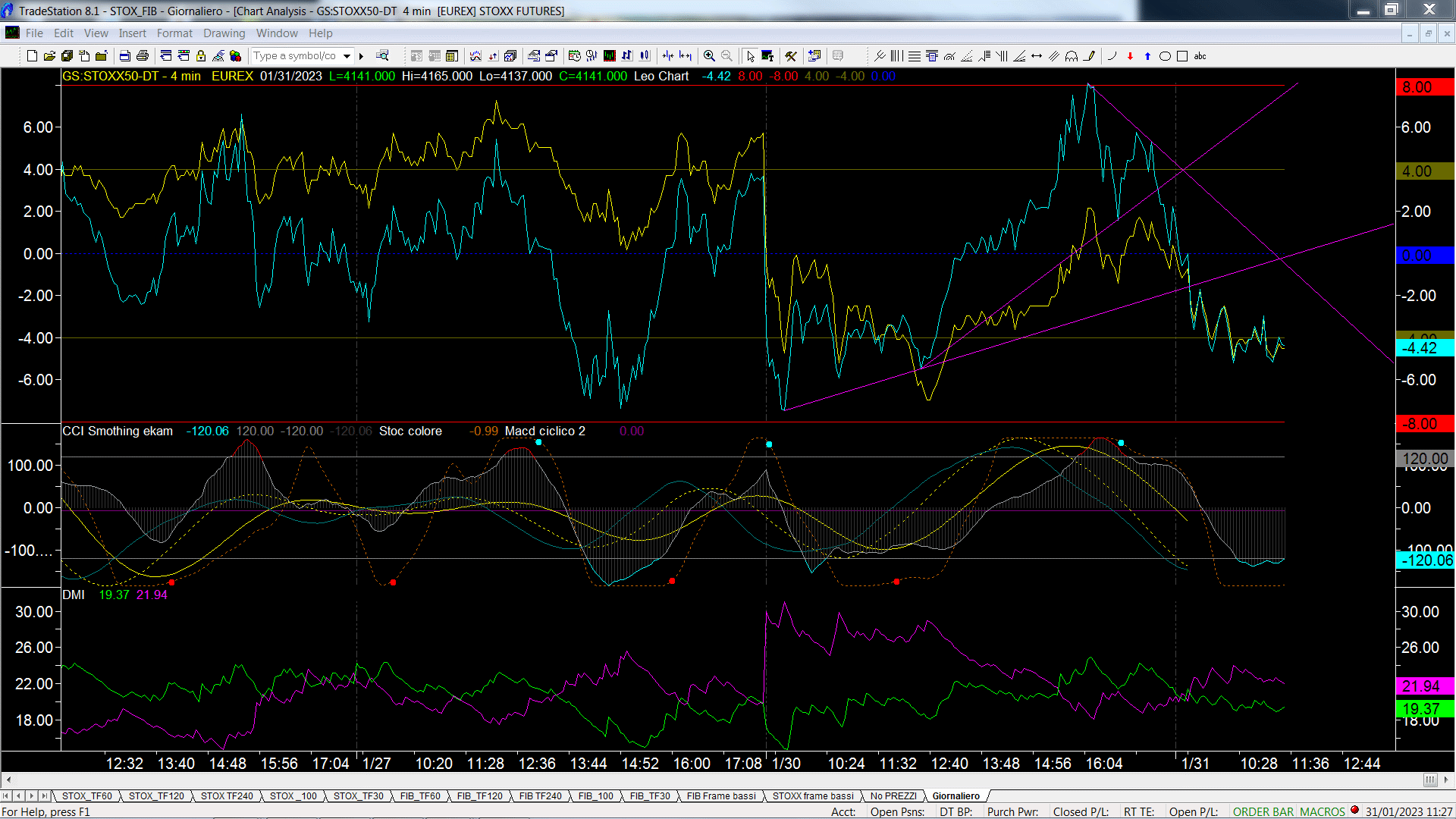Open the Edit menu
The image size is (1456, 819).
(x=64, y=33)
